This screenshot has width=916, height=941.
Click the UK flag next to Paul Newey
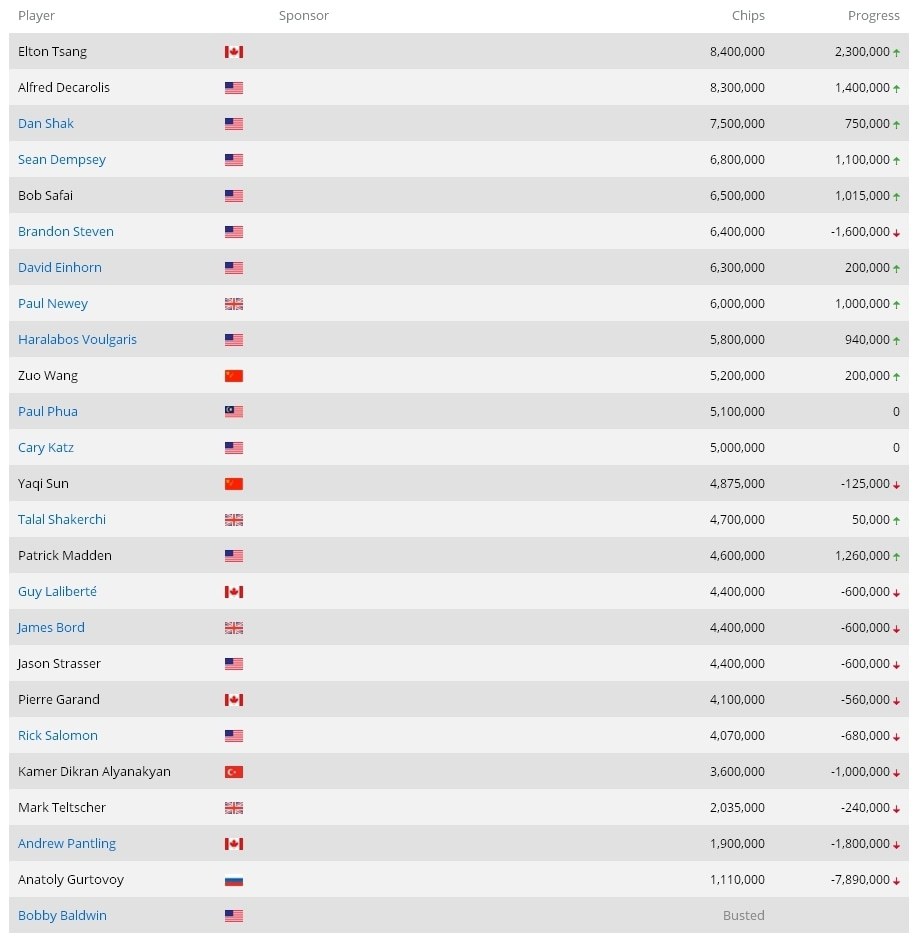pos(234,304)
